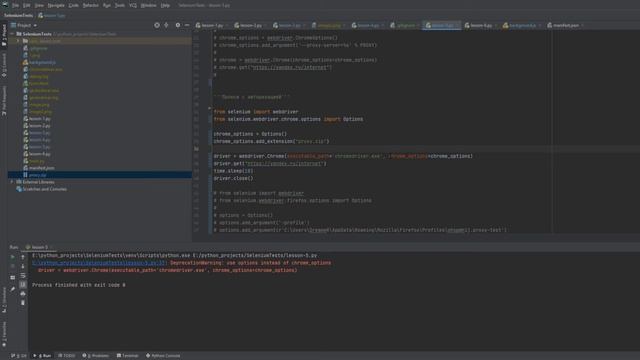Open the Git tool window
The width and height of the screenshot is (640, 360).
[19, 356]
